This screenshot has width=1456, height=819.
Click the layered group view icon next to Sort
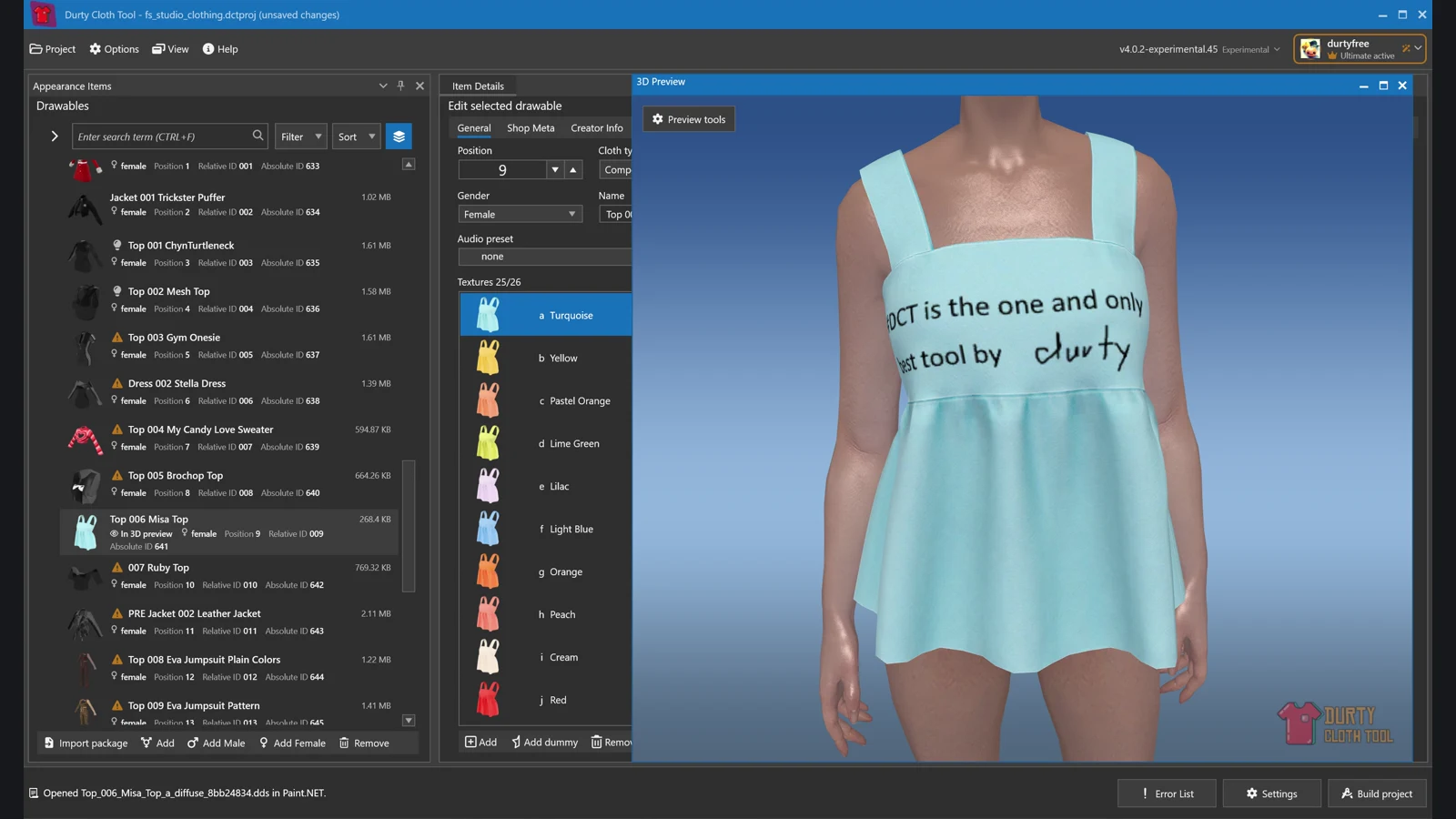pos(399,136)
